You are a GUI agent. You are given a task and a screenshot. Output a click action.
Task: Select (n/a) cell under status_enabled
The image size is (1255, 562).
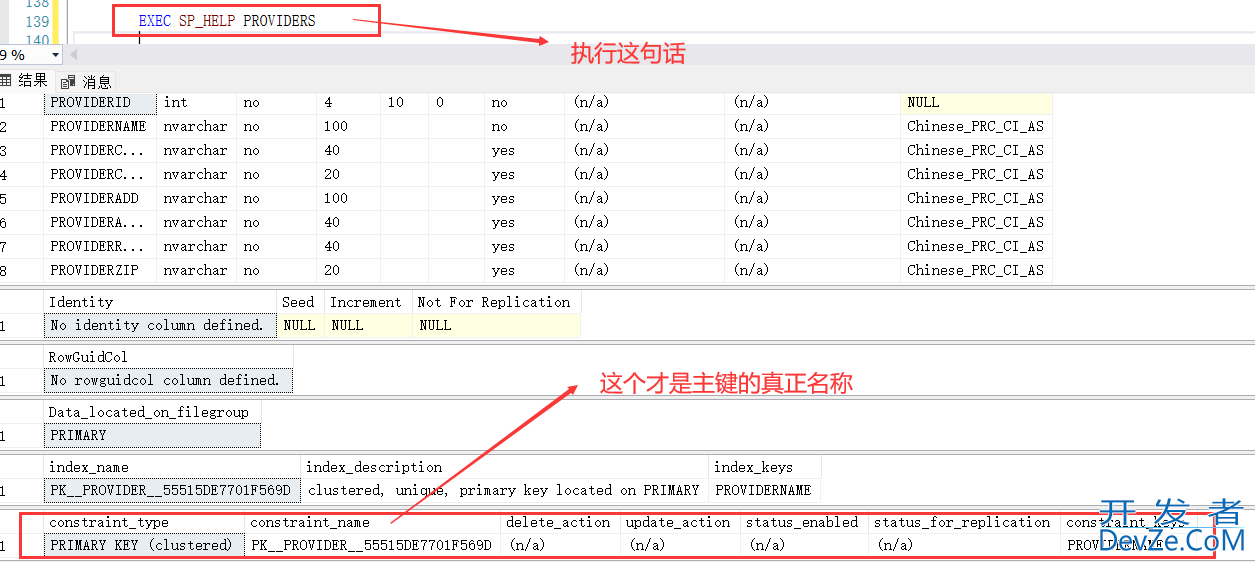pos(804,545)
